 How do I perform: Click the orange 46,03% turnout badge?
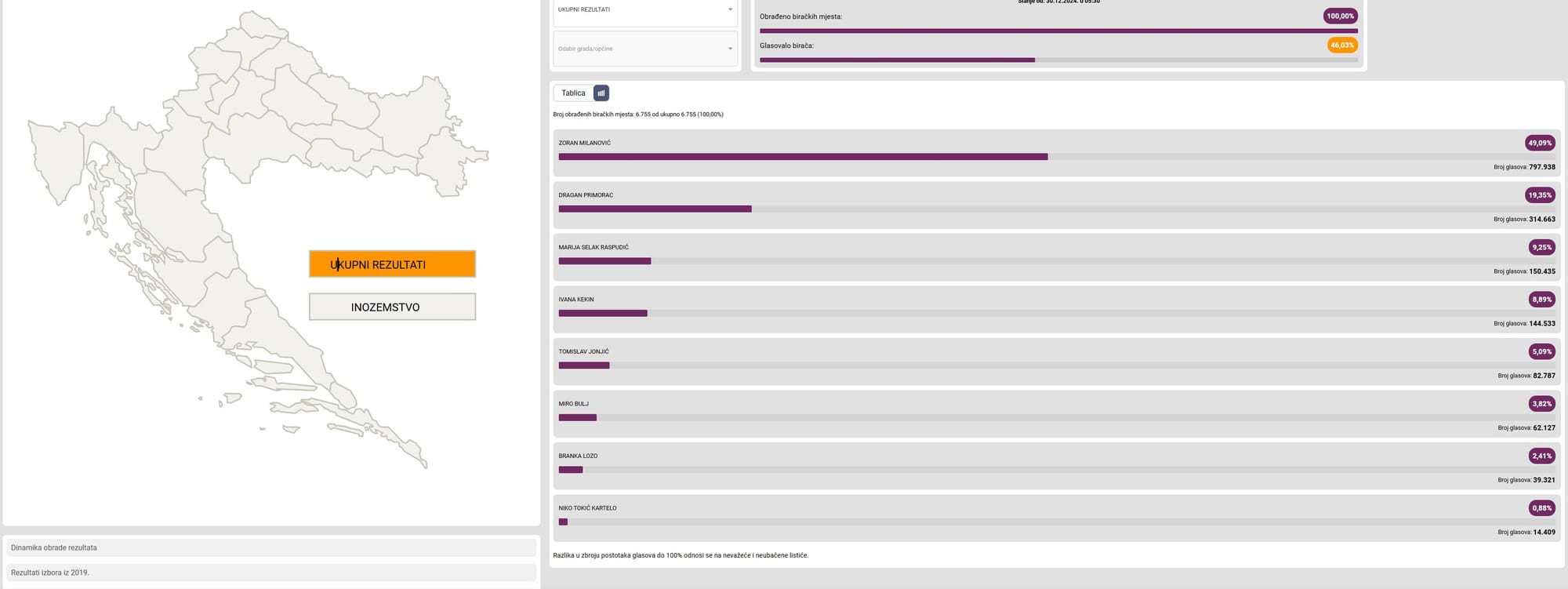[1341, 45]
